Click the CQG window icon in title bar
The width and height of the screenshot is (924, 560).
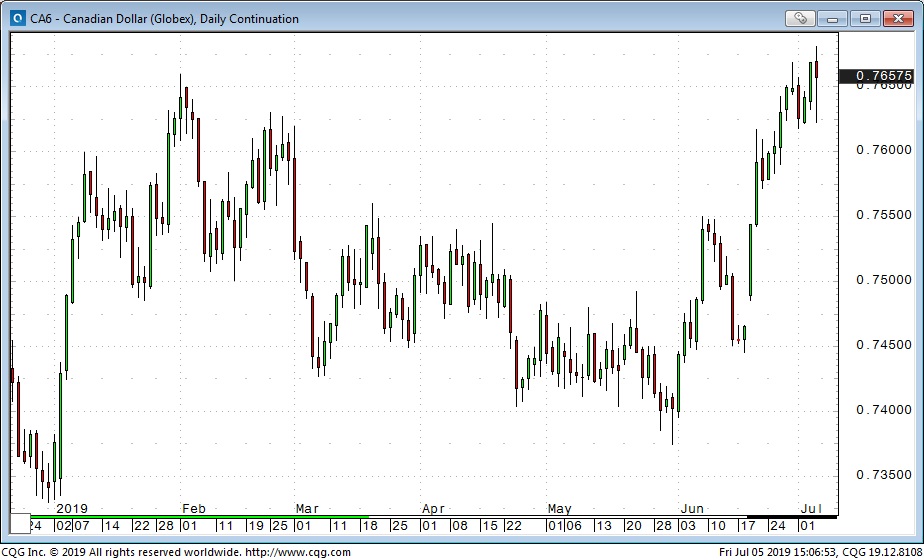click(19, 18)
